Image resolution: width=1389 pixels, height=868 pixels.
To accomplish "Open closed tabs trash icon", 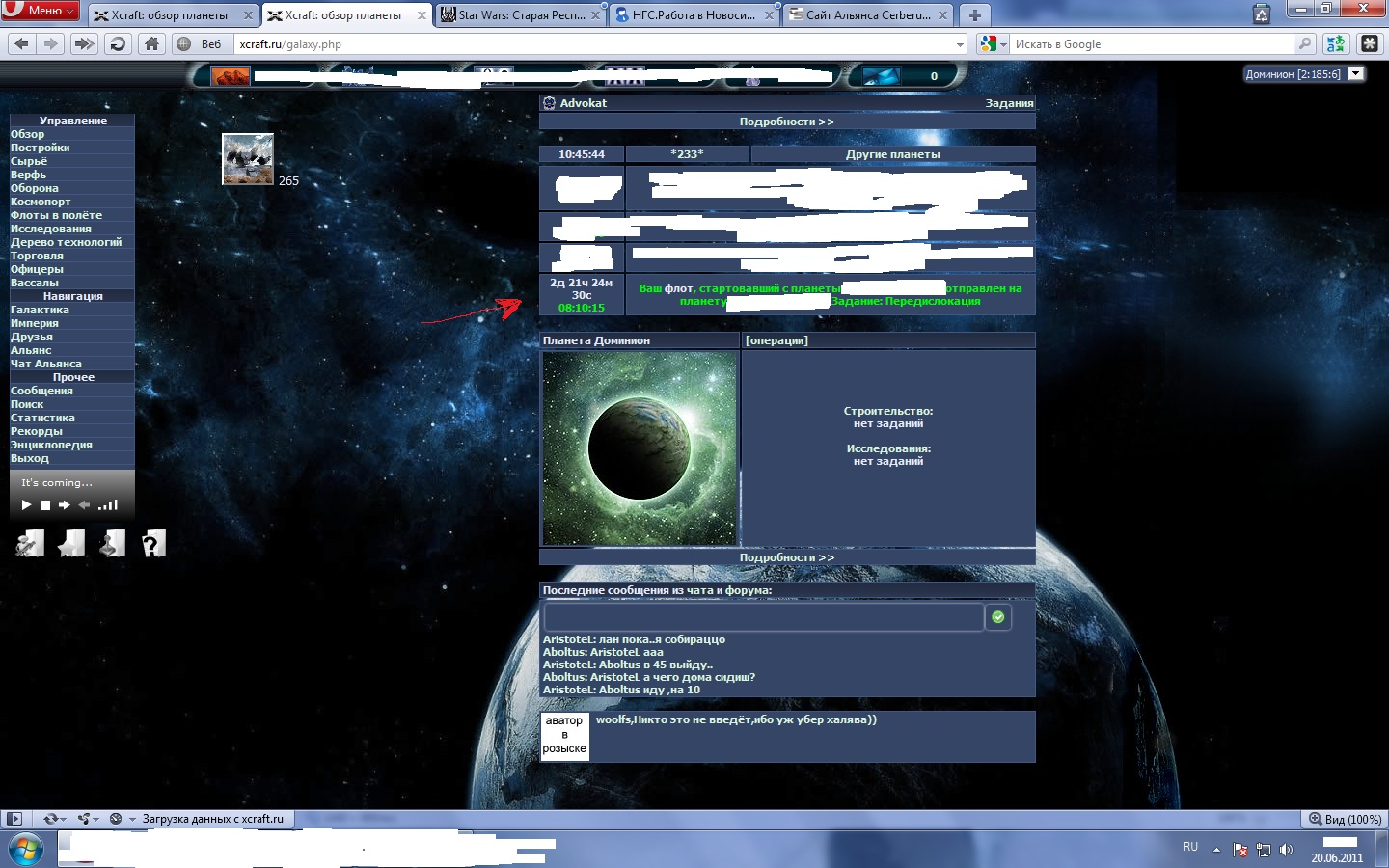I will coord(1262,14).
